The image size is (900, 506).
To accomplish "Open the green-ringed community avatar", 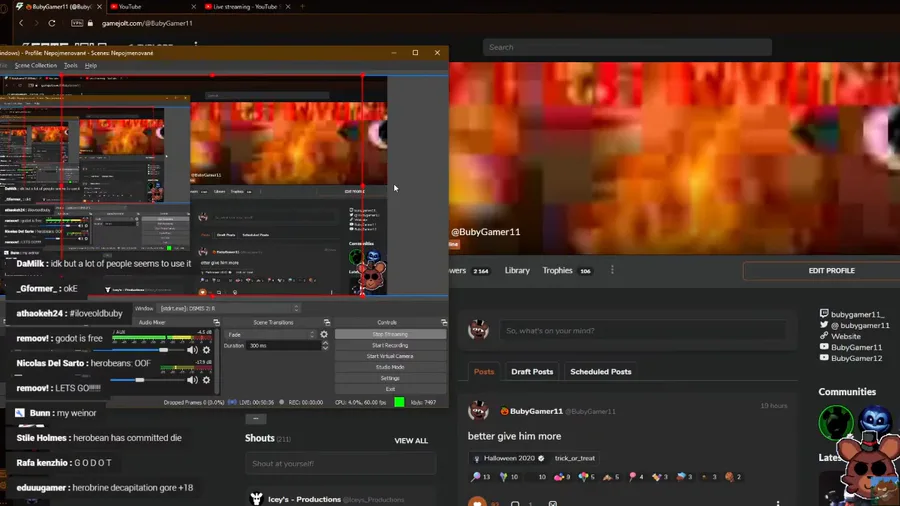I will coord(836,422).
